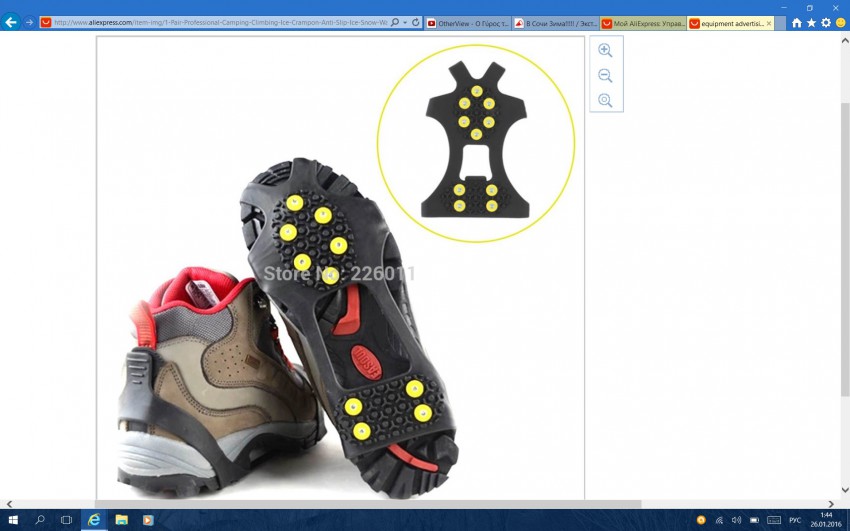Open File Explorer from the taskbar
Image resolution: width=850 pixels, height=531 pixels.
point(121,520)
